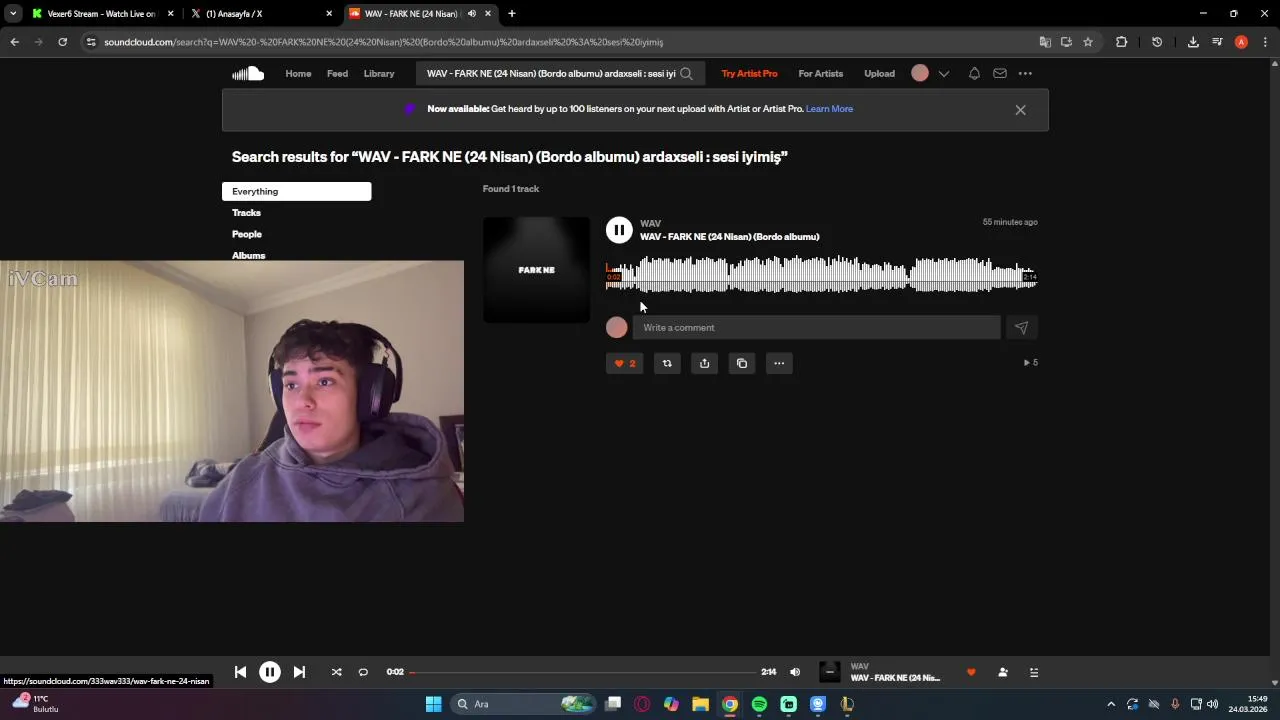Screen dimensions: 1280x720
Task: Open the track's more options menu
Action: tap(779, 363)
